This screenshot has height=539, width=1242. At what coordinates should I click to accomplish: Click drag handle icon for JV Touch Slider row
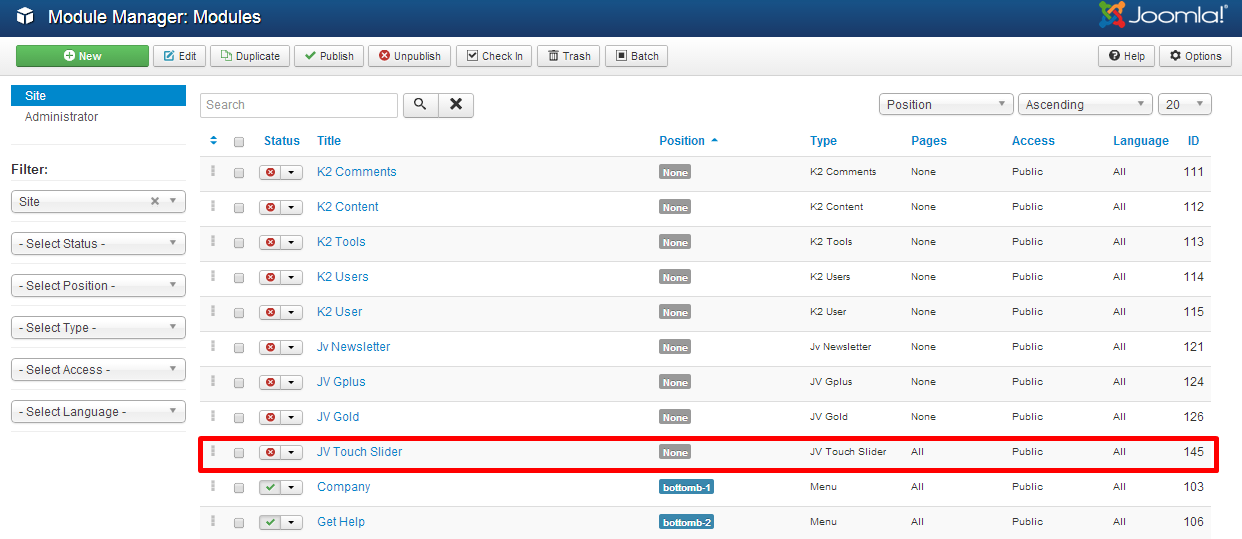(213, 451)
